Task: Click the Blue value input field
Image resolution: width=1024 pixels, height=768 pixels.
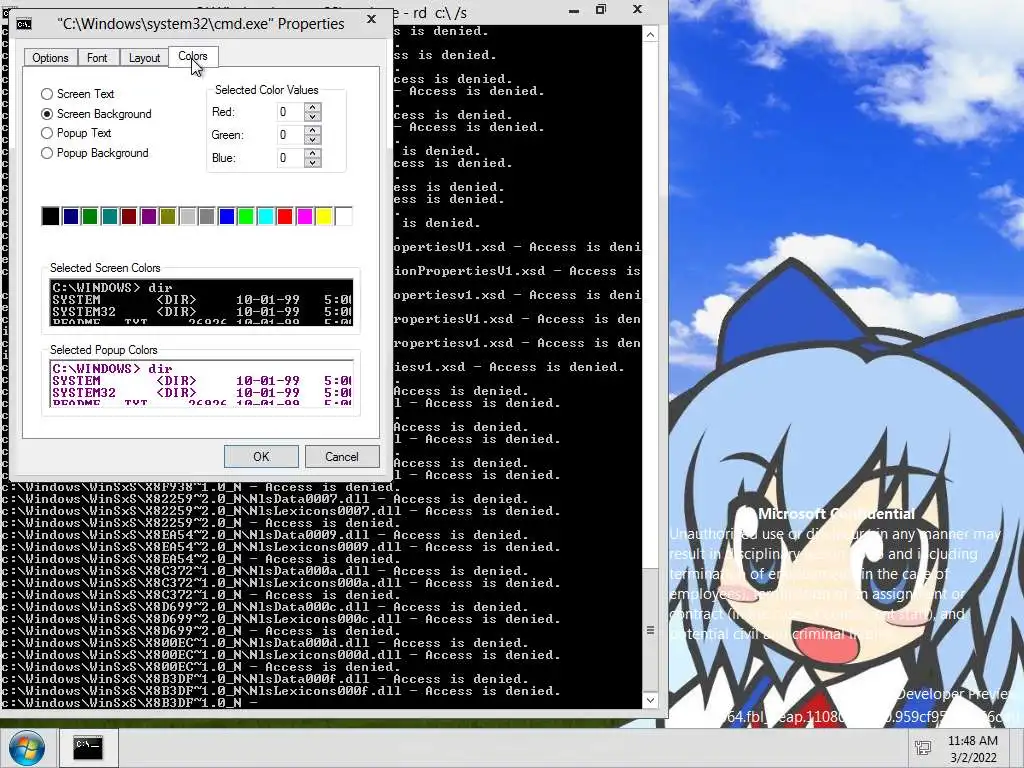Action: click(x=291, y=157)
